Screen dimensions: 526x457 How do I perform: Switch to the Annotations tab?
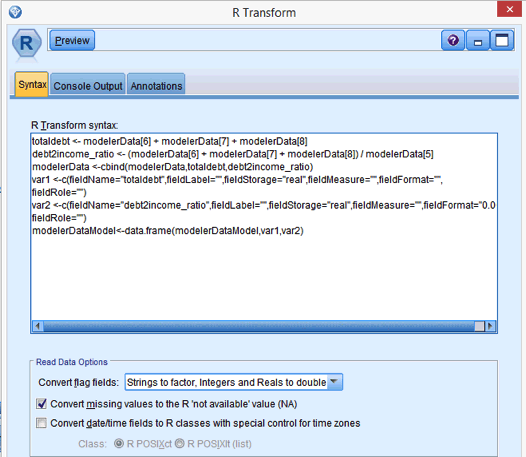click(156, 86)
